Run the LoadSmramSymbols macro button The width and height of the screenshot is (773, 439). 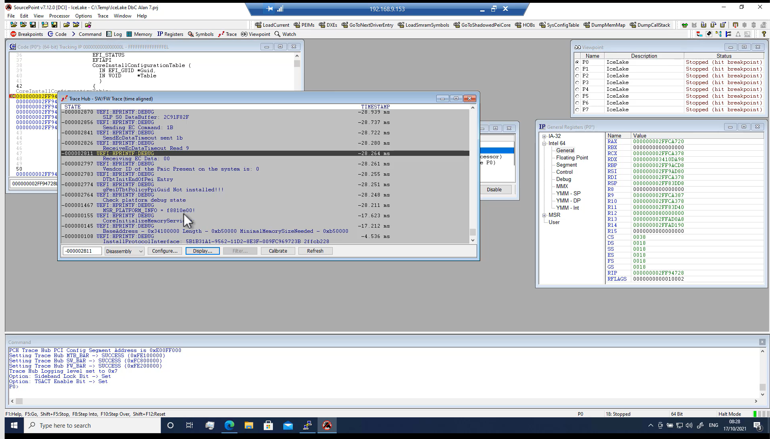(x=423, y=25)
